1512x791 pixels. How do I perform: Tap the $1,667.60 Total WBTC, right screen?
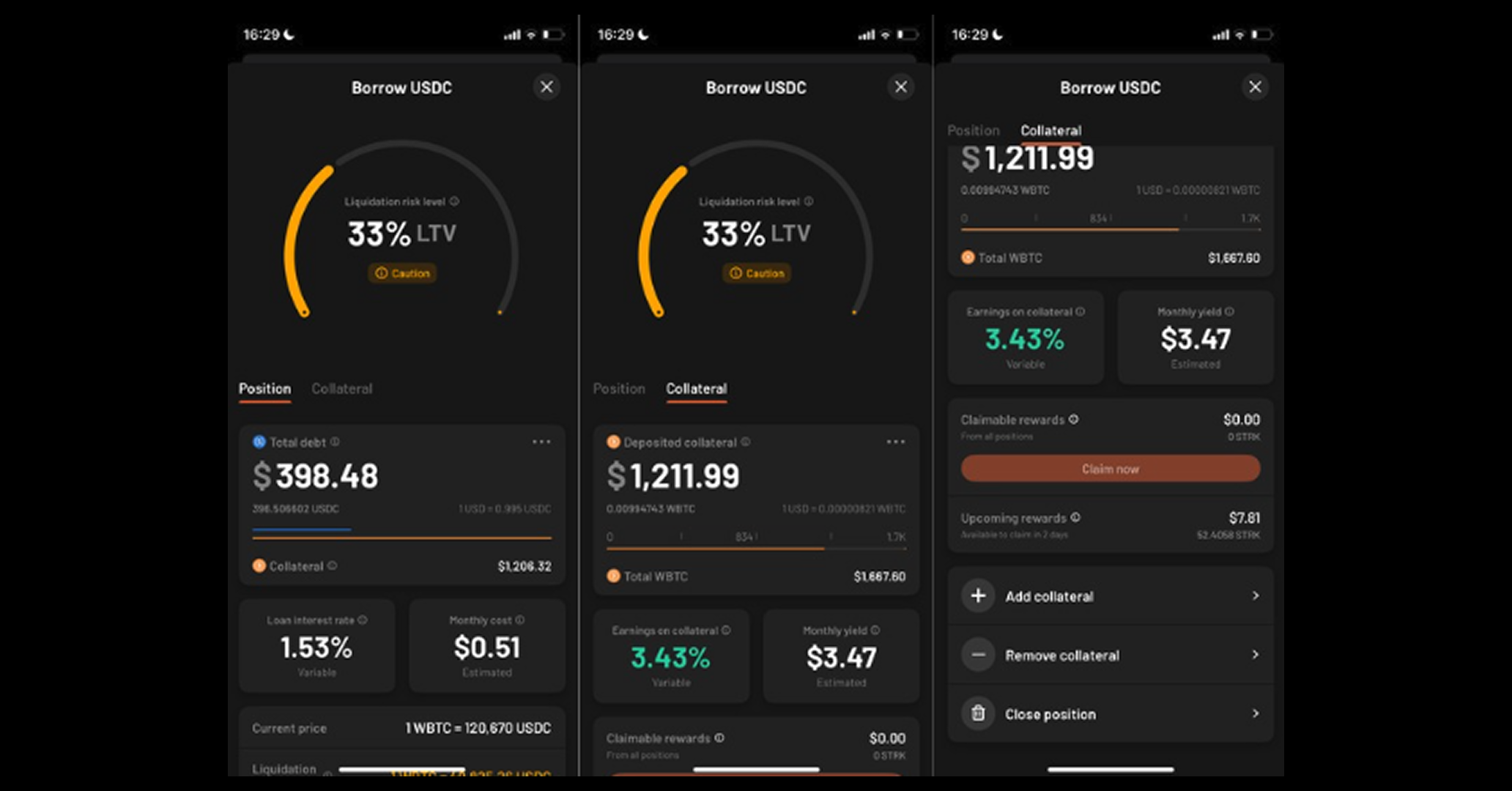coord(1234,258)
